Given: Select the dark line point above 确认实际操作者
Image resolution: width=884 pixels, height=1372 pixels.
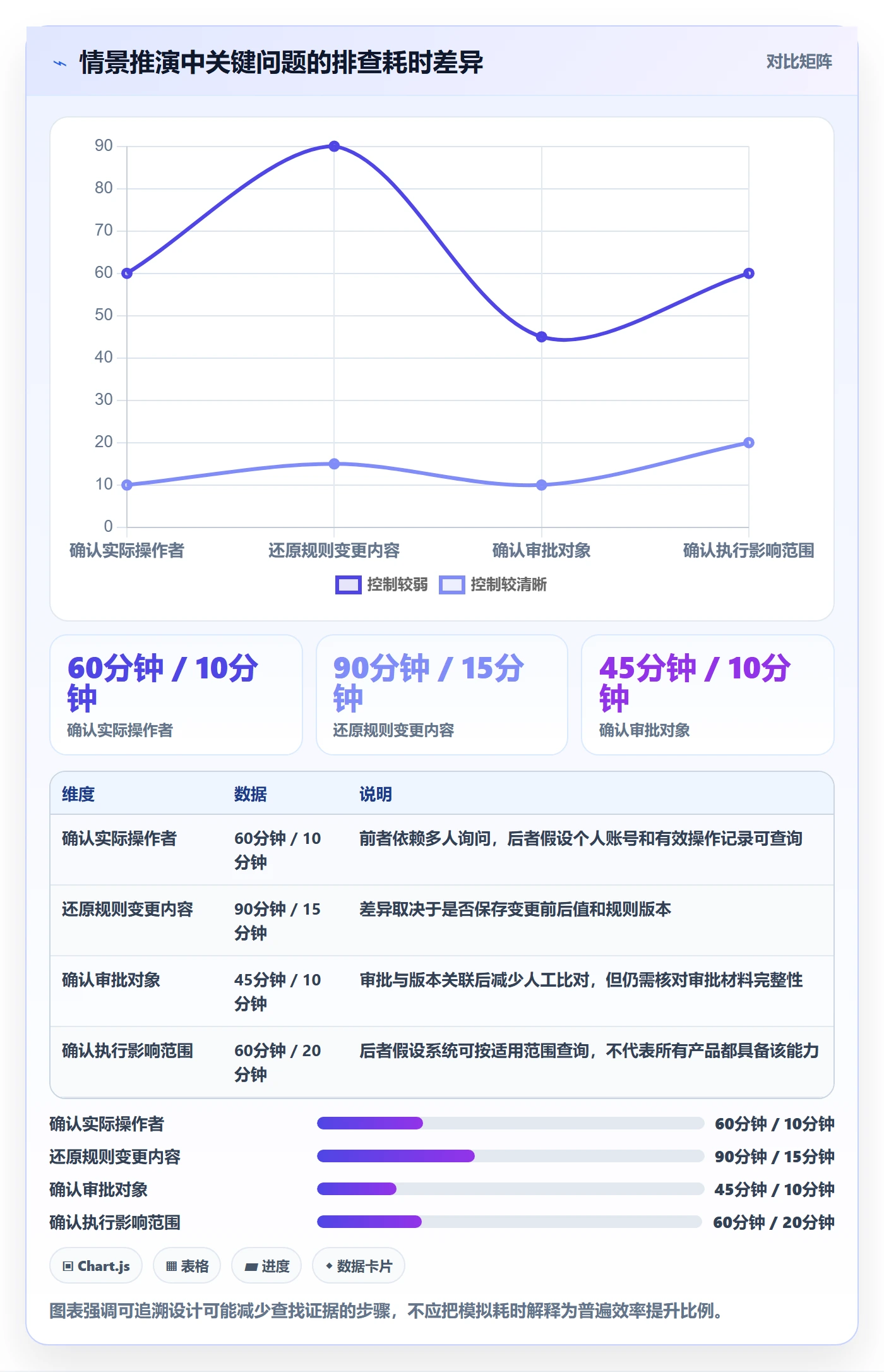Looking at the screenshot, I should click(x=127, y=273).
